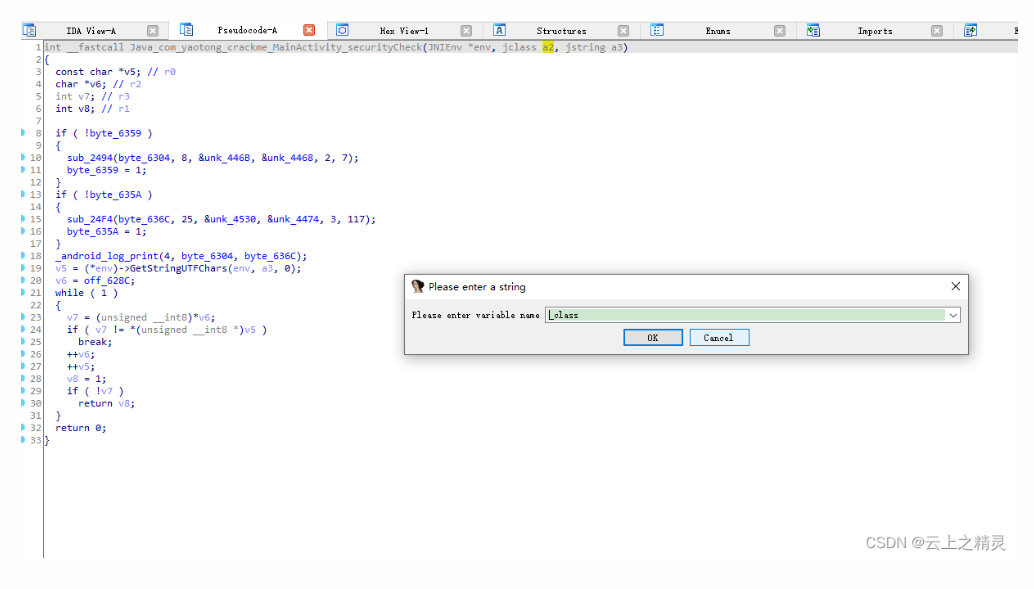Click the jstring type in the signature
Screen dimensions: 1034x589
pyautogui.click(x=585, y=47)
